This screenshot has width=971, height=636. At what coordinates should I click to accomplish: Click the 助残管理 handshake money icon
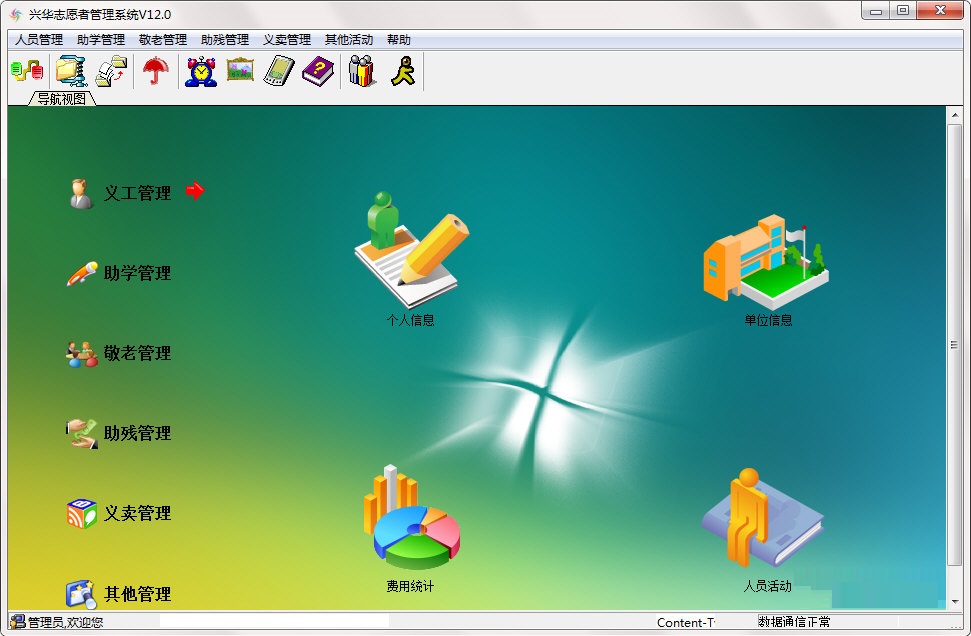click(x=82, y=433)
